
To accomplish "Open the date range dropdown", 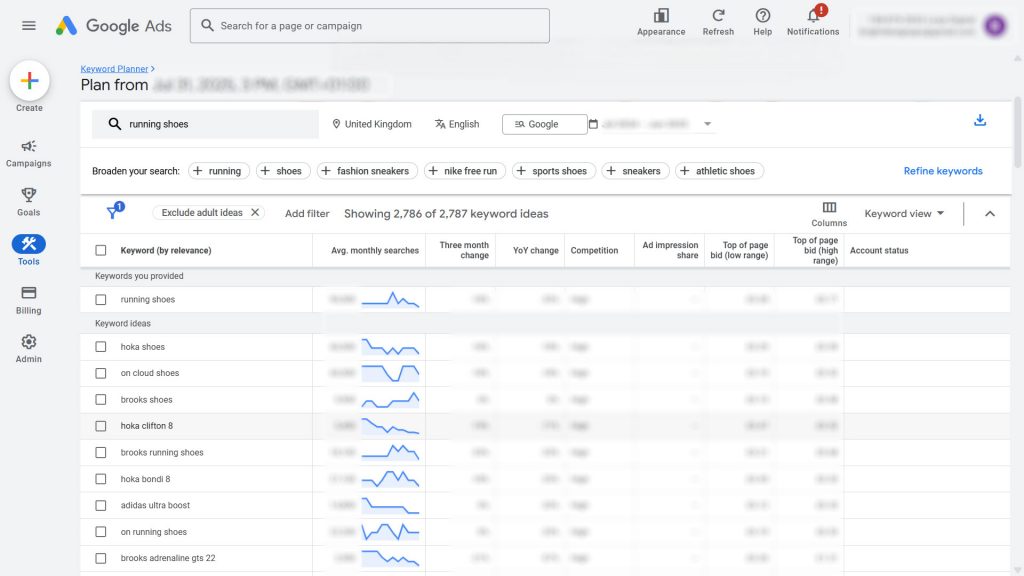I will click(708, 124).
